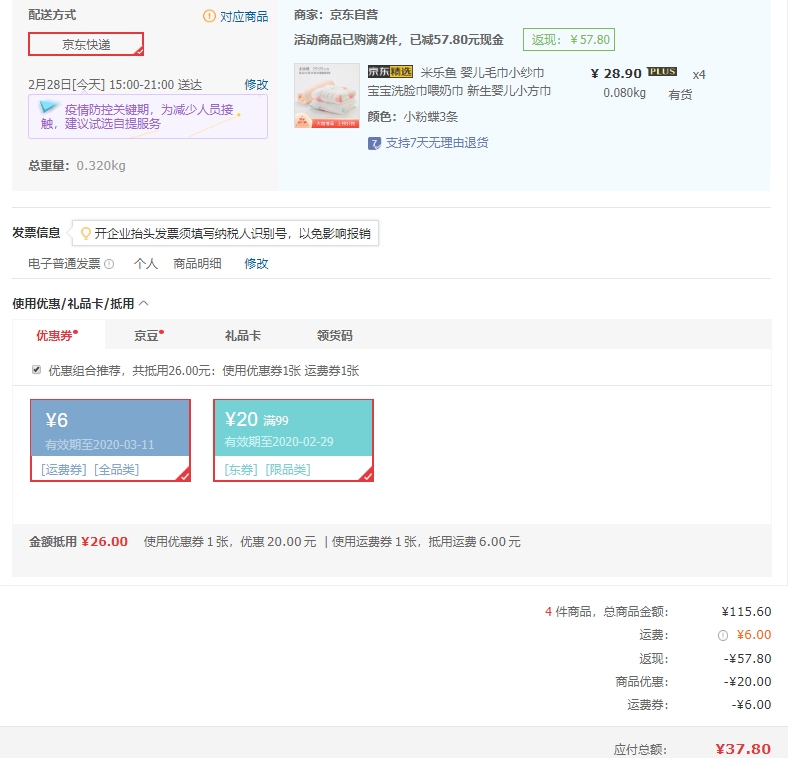Click 金额抵用 ¥26.00 amount
This screenshot has height=758, width=796.
click(105, 542)
